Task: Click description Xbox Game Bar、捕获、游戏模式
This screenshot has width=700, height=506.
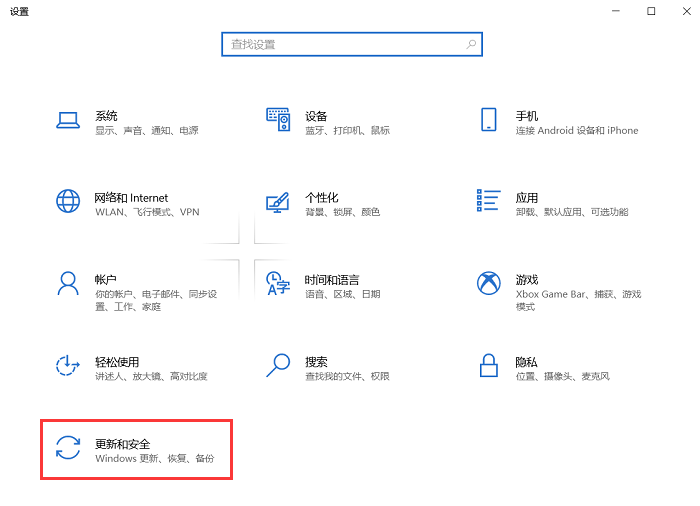Action: tap(578, 301)
